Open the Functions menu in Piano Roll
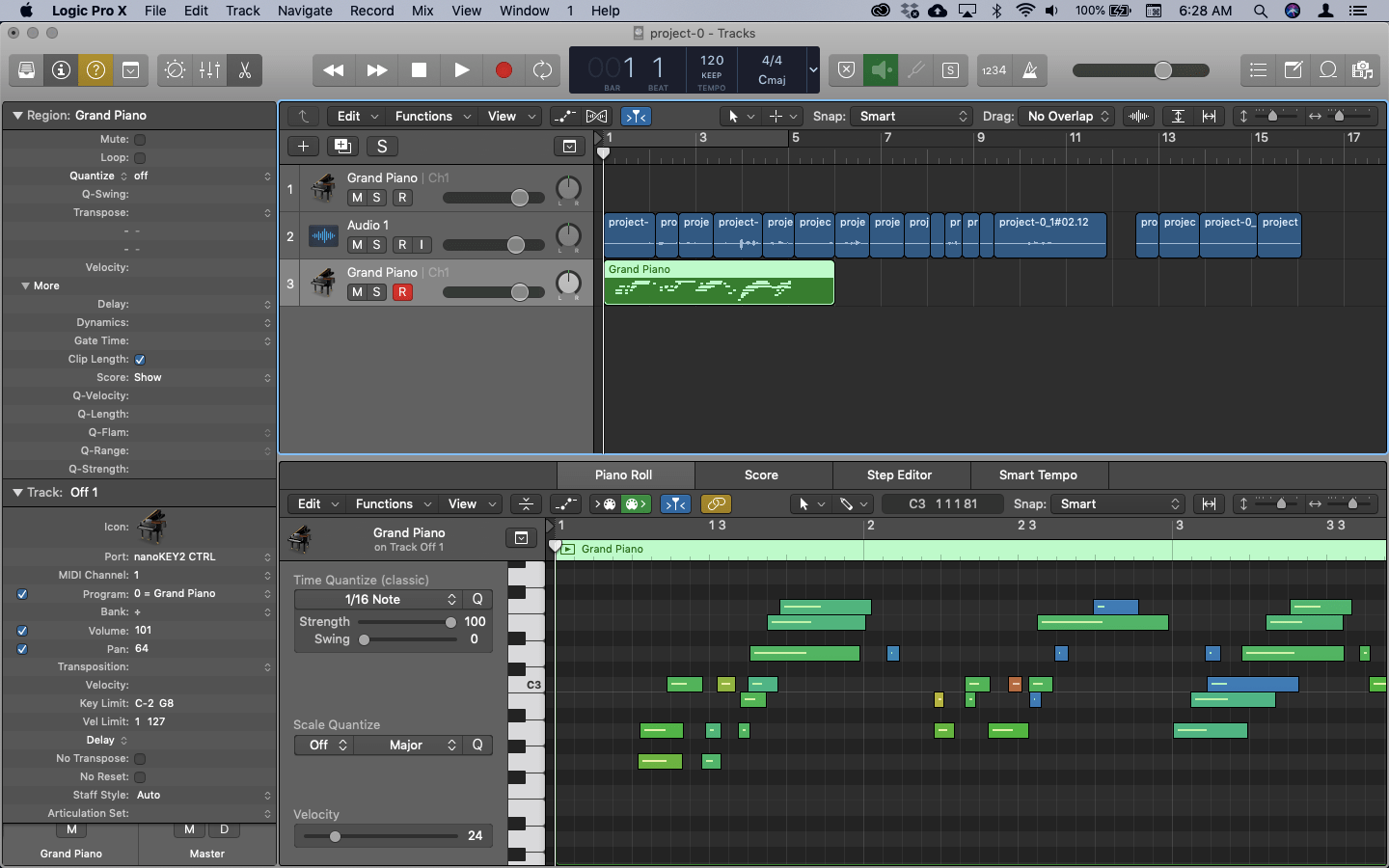Image resolution: width=1389 pixels, height=868 pixels. [385, 503]
